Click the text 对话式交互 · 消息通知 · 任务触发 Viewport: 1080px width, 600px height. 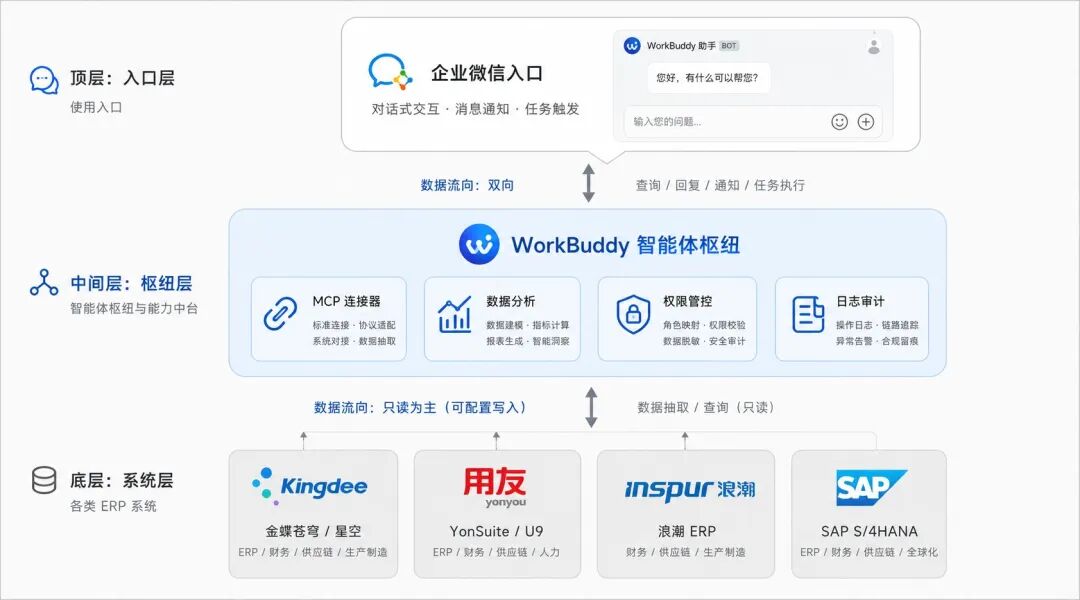point(475,109)
